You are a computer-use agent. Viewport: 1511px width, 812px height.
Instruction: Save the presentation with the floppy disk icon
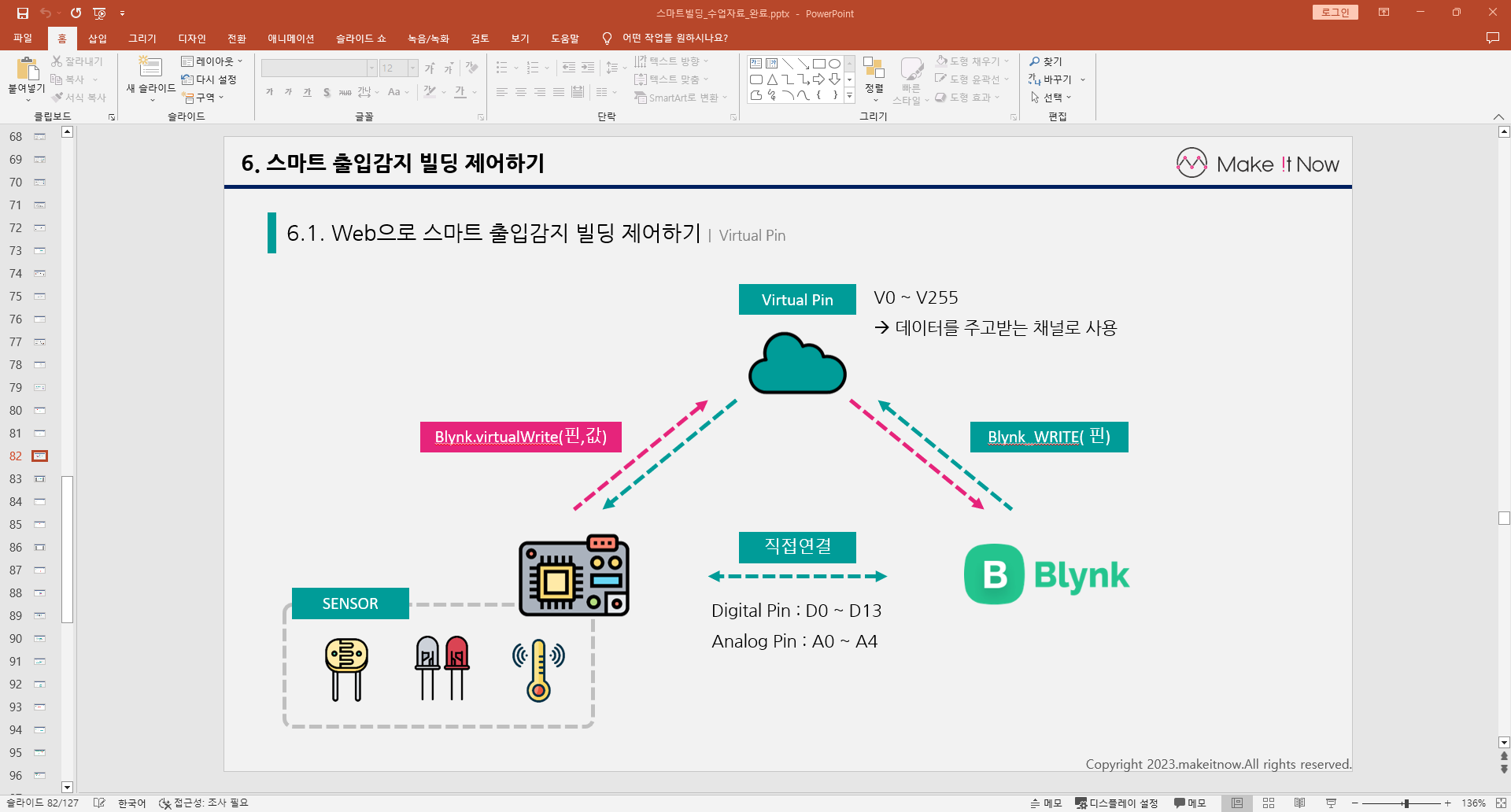(x=23, y=13)
